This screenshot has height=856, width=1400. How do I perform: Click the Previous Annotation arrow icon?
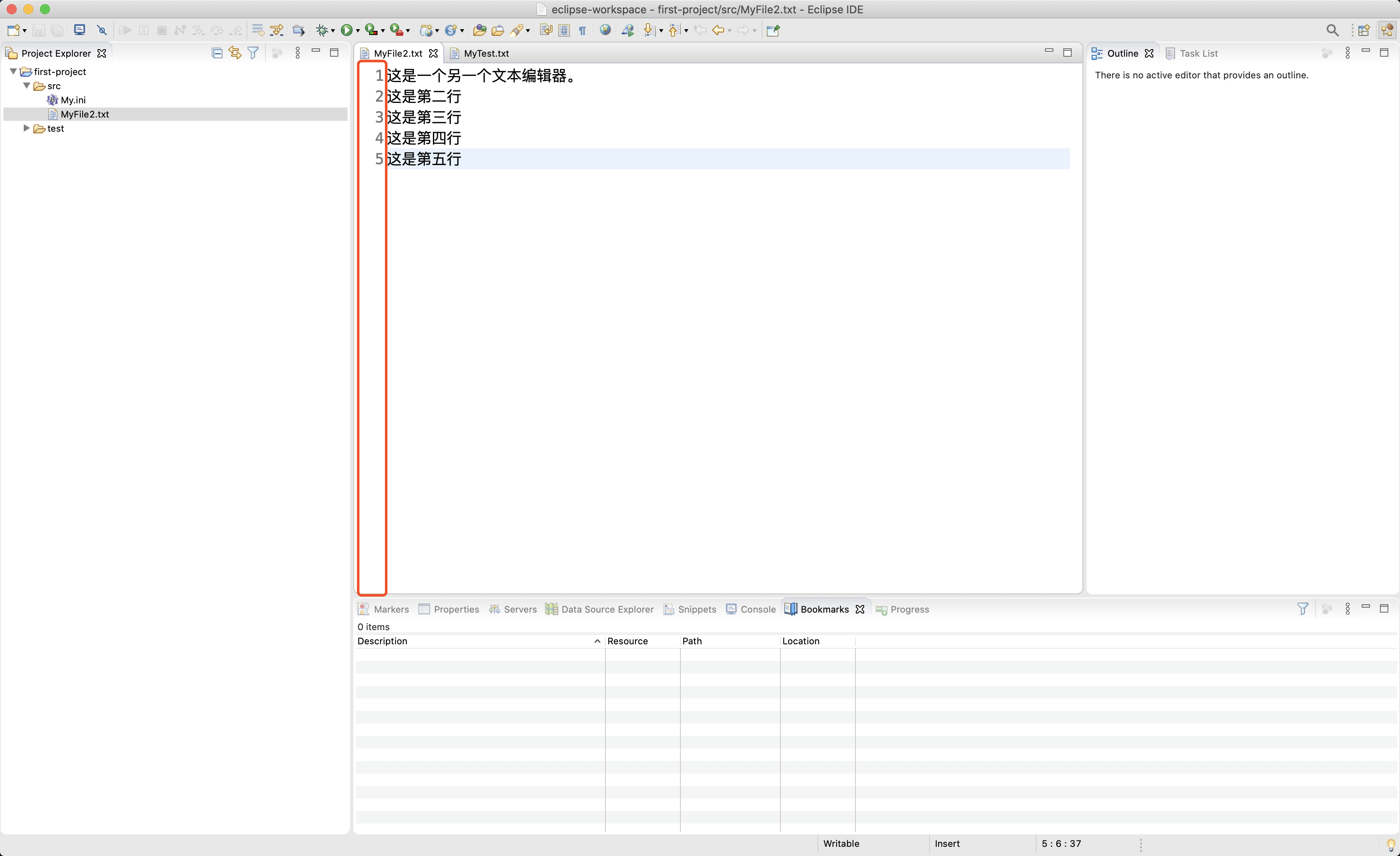pos(675,30)
